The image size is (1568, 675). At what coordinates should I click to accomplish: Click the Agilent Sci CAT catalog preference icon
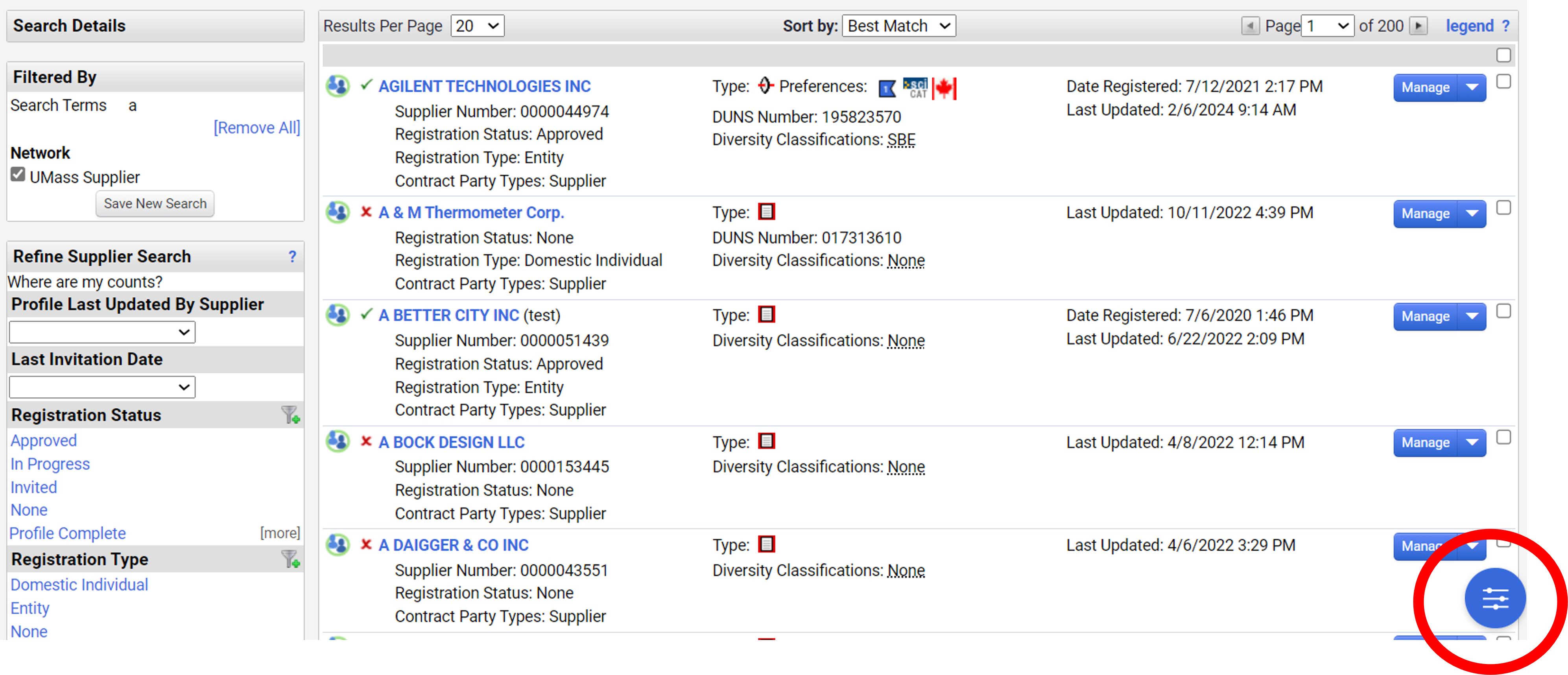(x=915, y=88)
